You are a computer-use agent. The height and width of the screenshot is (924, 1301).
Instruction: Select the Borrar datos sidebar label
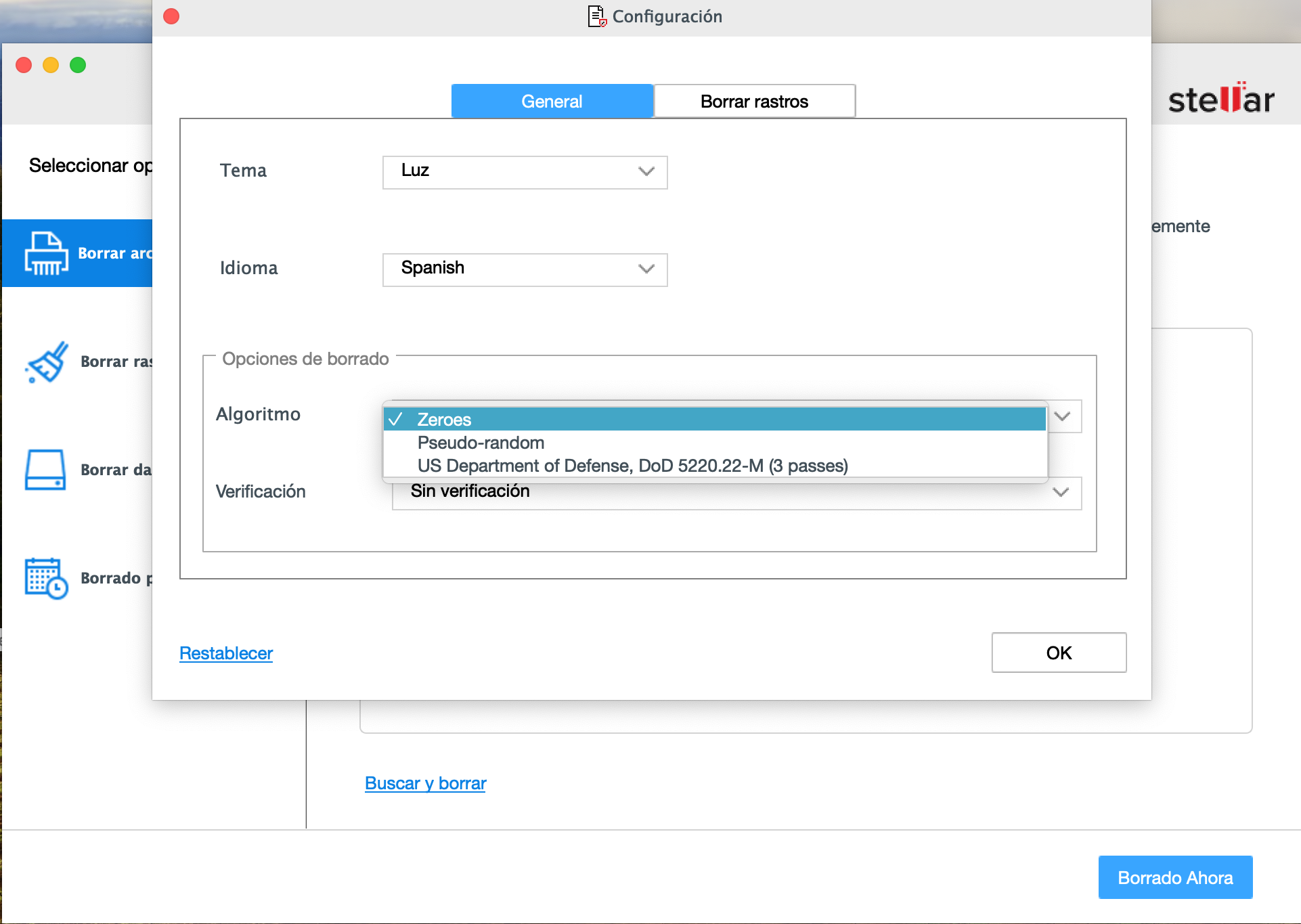coord(116,470)
